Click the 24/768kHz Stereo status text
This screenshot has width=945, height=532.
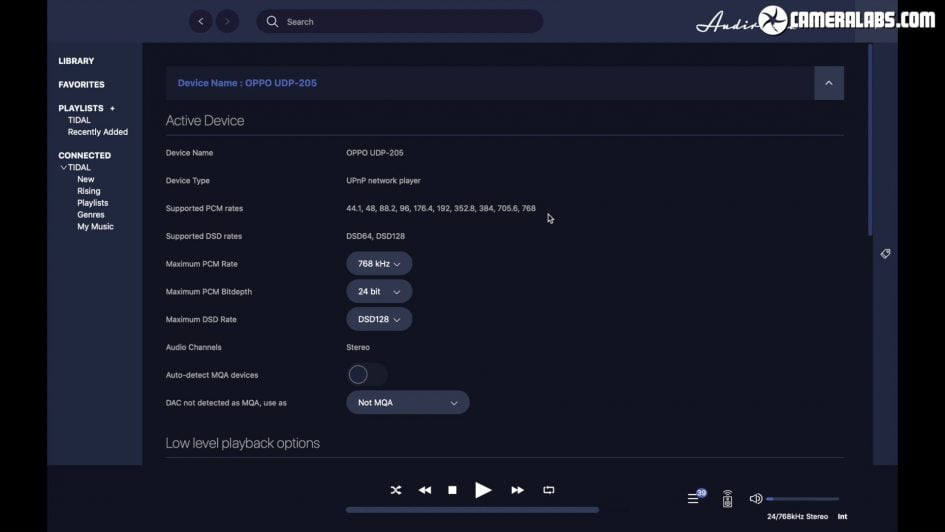coord(797,516)
